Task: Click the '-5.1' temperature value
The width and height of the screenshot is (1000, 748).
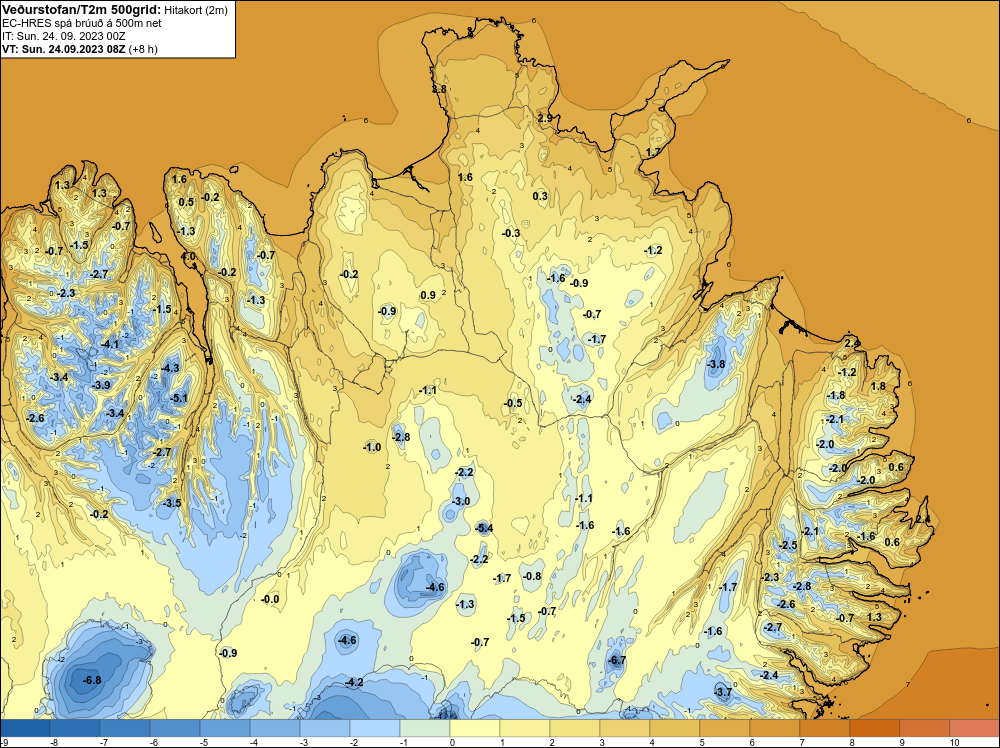Action: click(x=179, y=399)
